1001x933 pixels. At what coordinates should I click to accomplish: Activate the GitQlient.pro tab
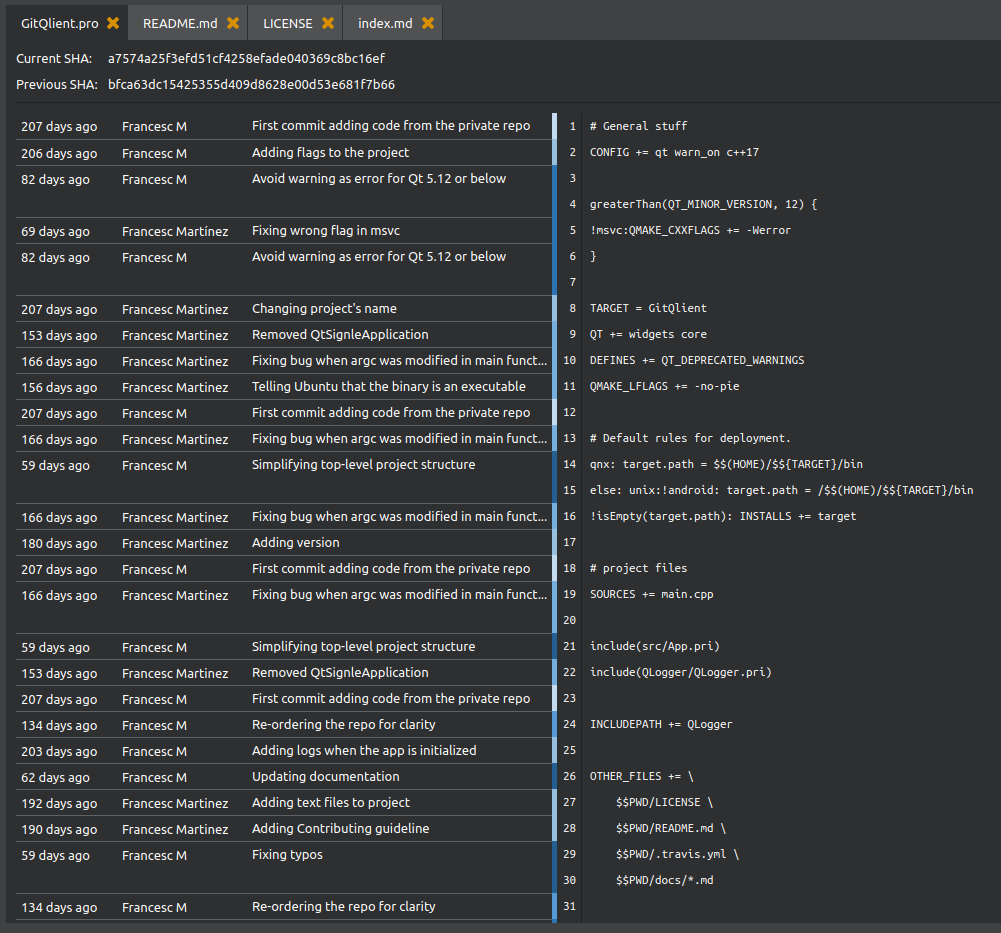click(59, 23)
